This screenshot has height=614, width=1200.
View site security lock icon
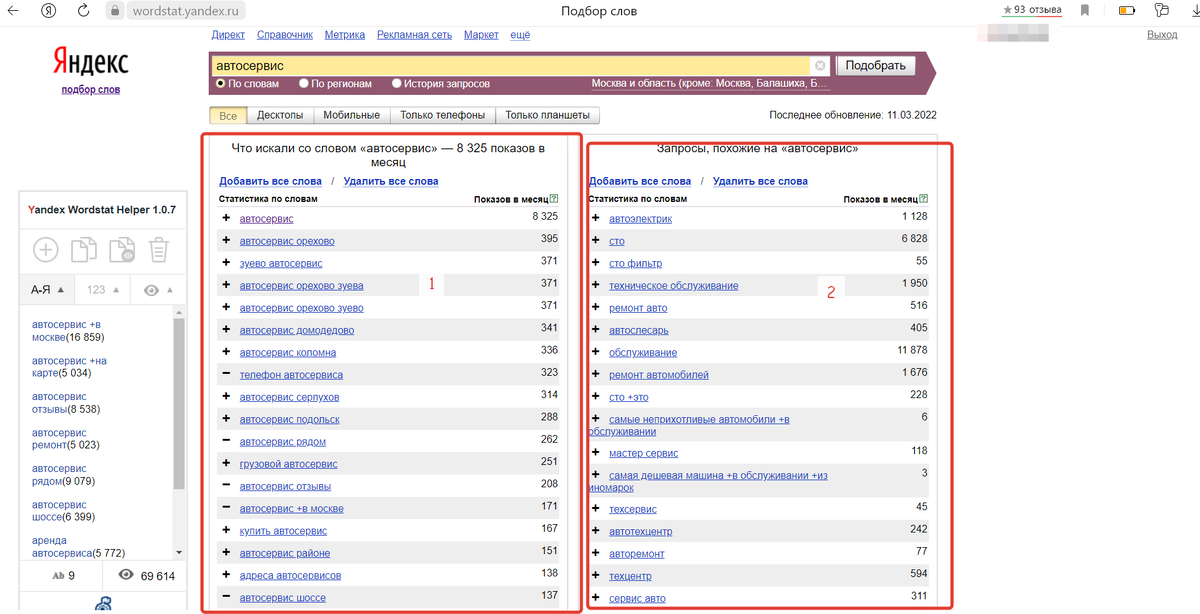pyautogui.click(x=114, y=11)
